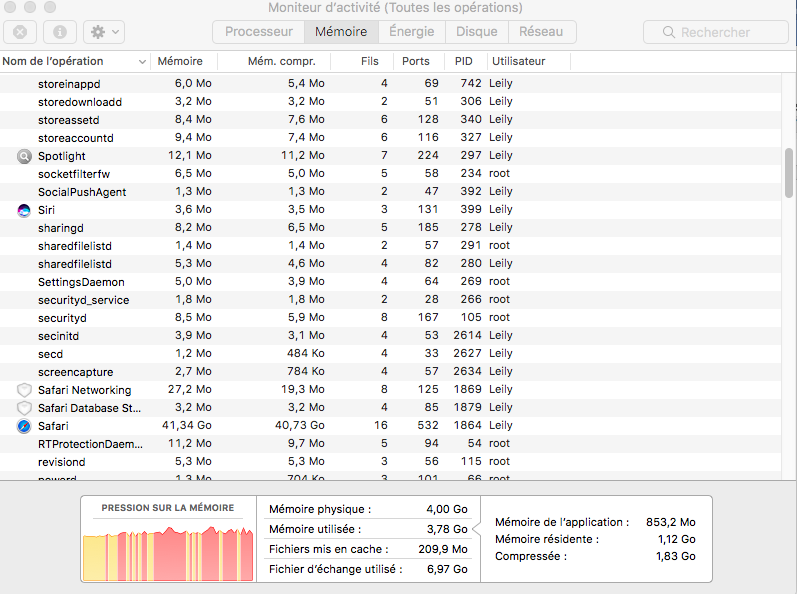Click the stop process (X) toolbar icon
Screen dimensions: 797x594
coord(21,32)
